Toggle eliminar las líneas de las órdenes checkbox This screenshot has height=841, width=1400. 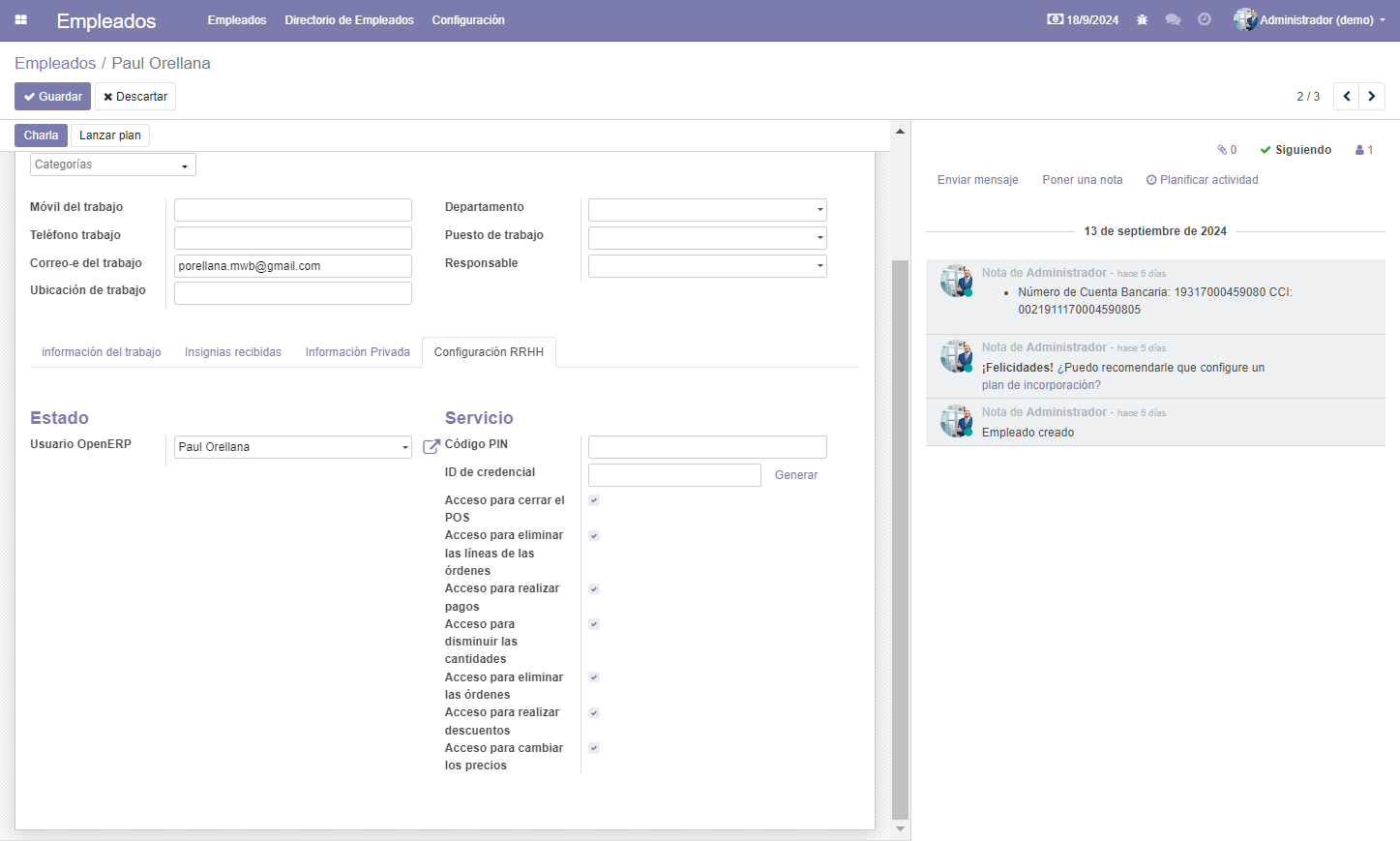click(x=594, y=535)
